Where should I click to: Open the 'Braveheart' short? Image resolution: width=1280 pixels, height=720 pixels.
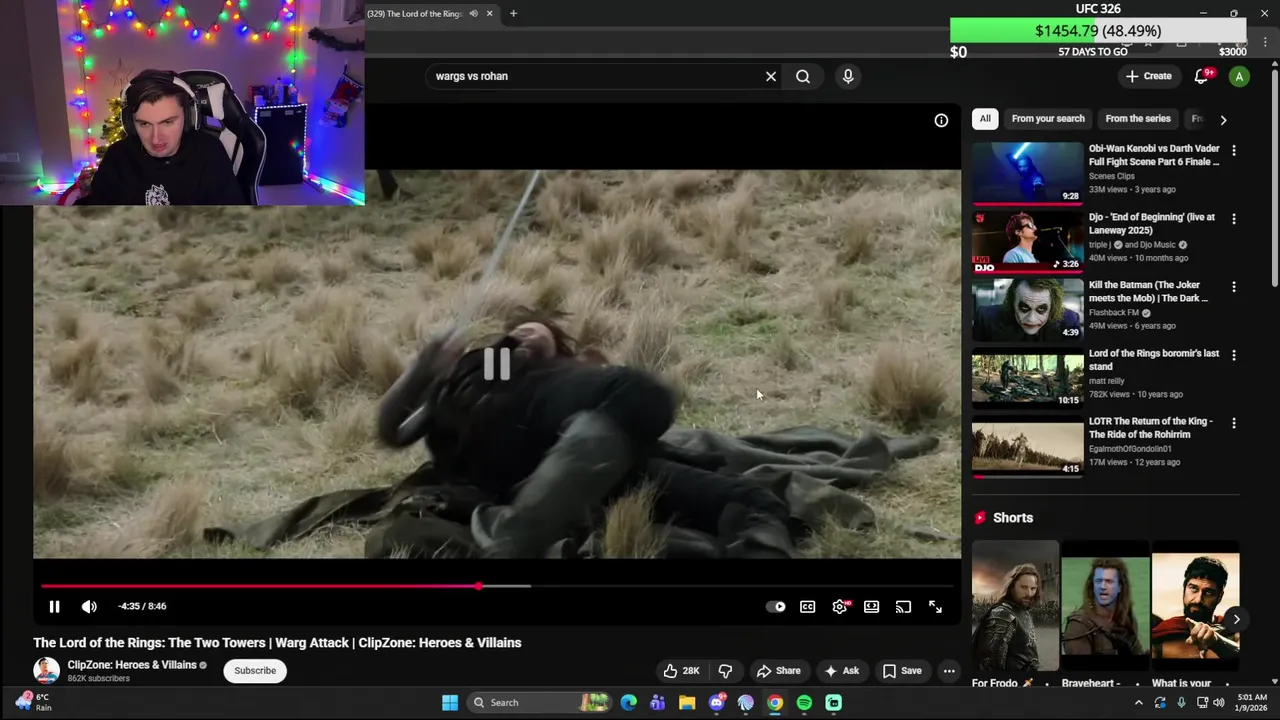(x=1105, y=606)
